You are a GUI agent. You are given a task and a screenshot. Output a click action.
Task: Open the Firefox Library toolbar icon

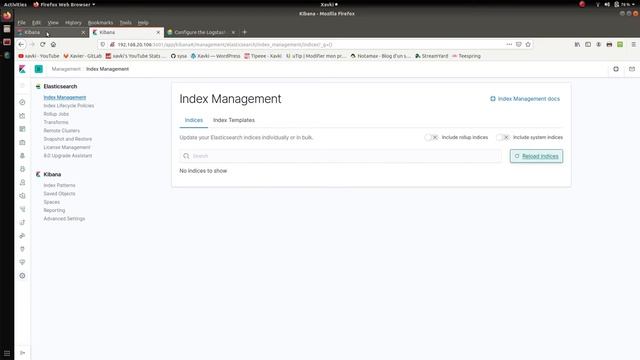point(577,44)
